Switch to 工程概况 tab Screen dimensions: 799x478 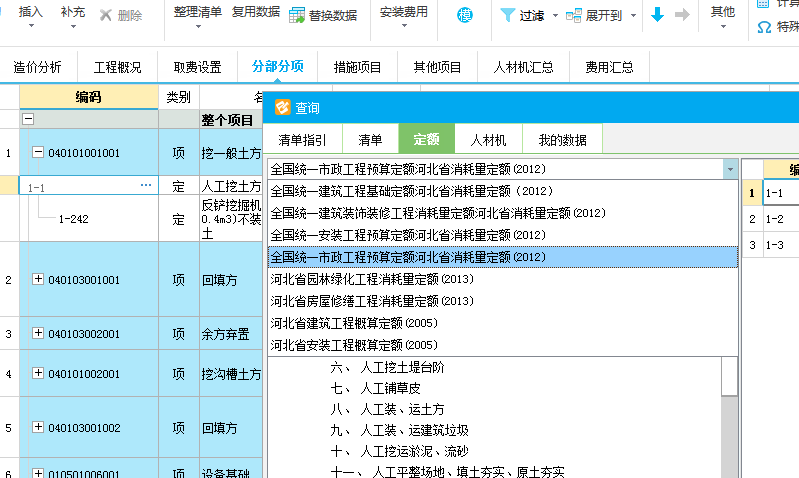coord(118,67)
